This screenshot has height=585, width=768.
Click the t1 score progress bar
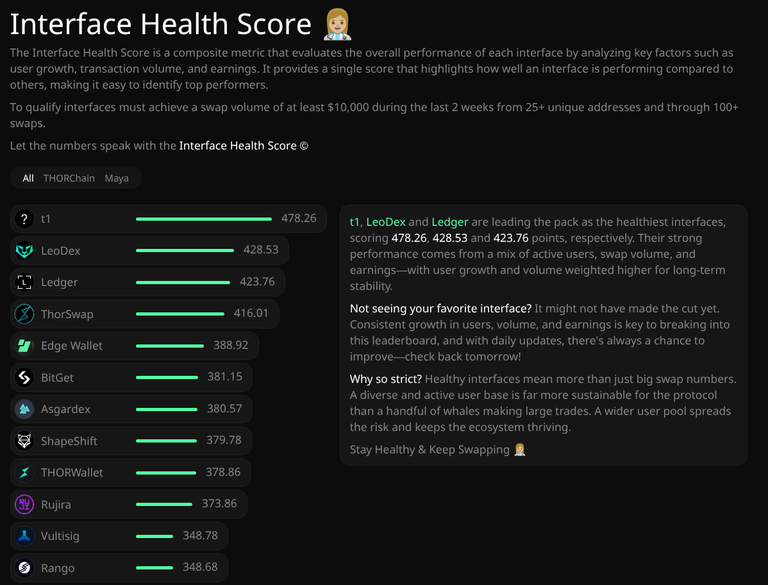(204, 219)
